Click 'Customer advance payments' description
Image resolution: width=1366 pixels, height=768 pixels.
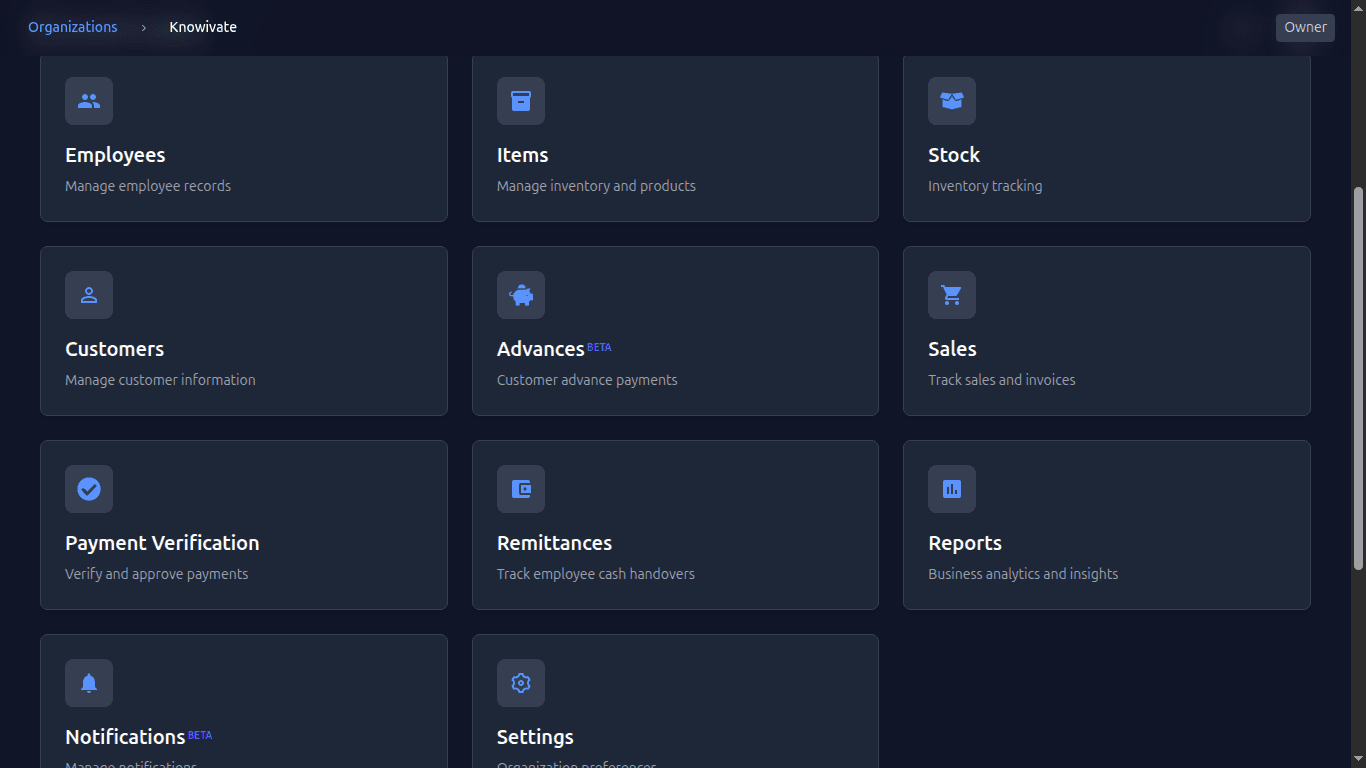(x=587, y=380)
